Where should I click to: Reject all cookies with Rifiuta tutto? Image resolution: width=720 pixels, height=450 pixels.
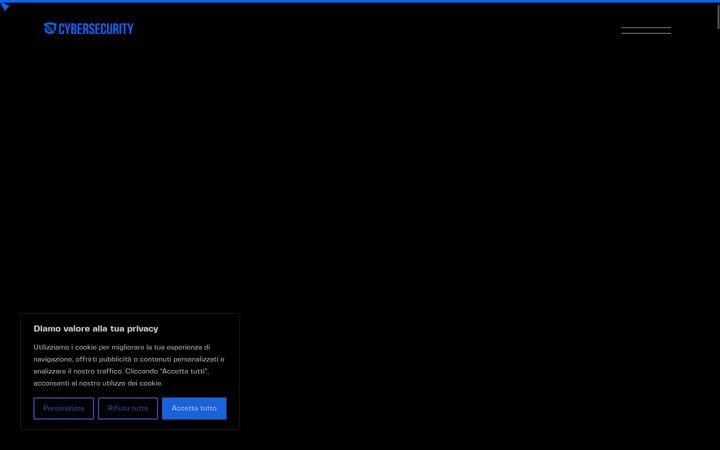(x=128, y=408)
